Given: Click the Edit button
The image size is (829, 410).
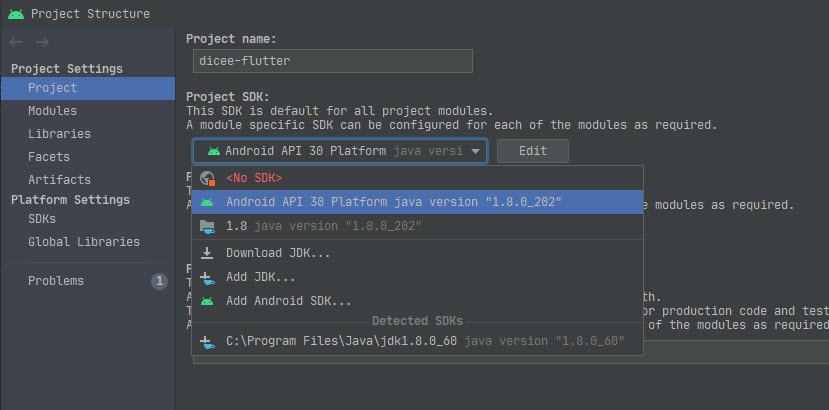Looking at the screenshot, I should [533, 151].
